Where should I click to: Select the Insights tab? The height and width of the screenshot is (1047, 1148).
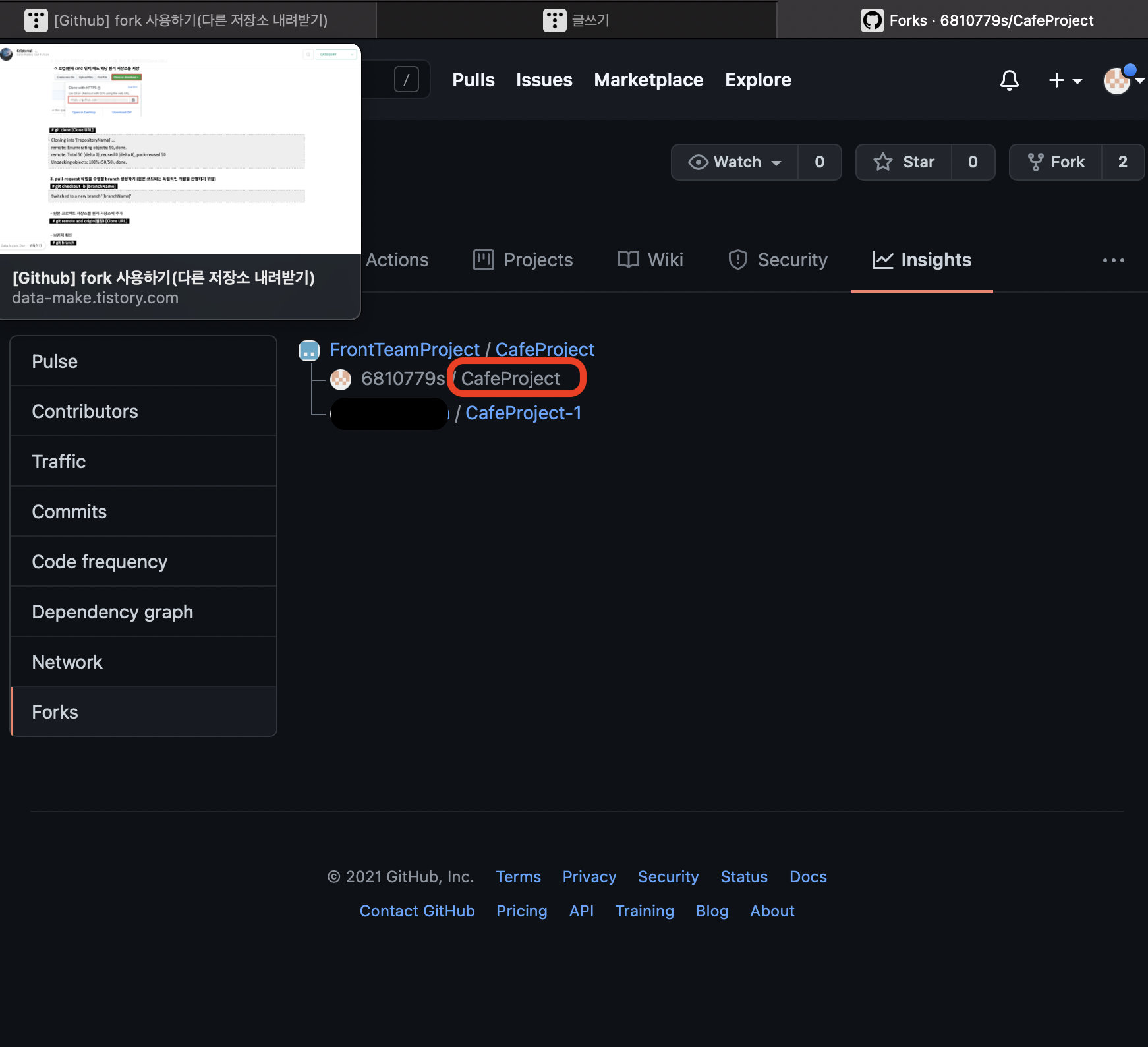click(922, 260)
